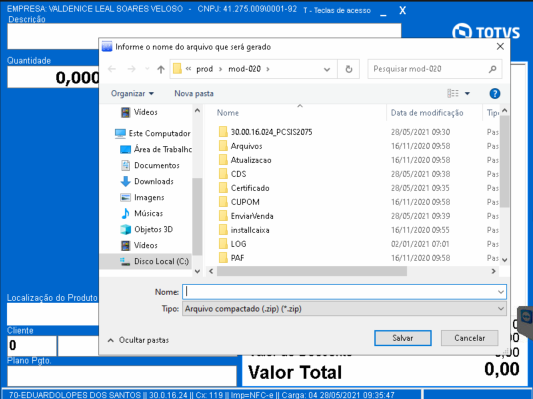This screenshot has width=533, height=399.
Task: Collapse folders with Ocultar pastas
Action: 138,340
